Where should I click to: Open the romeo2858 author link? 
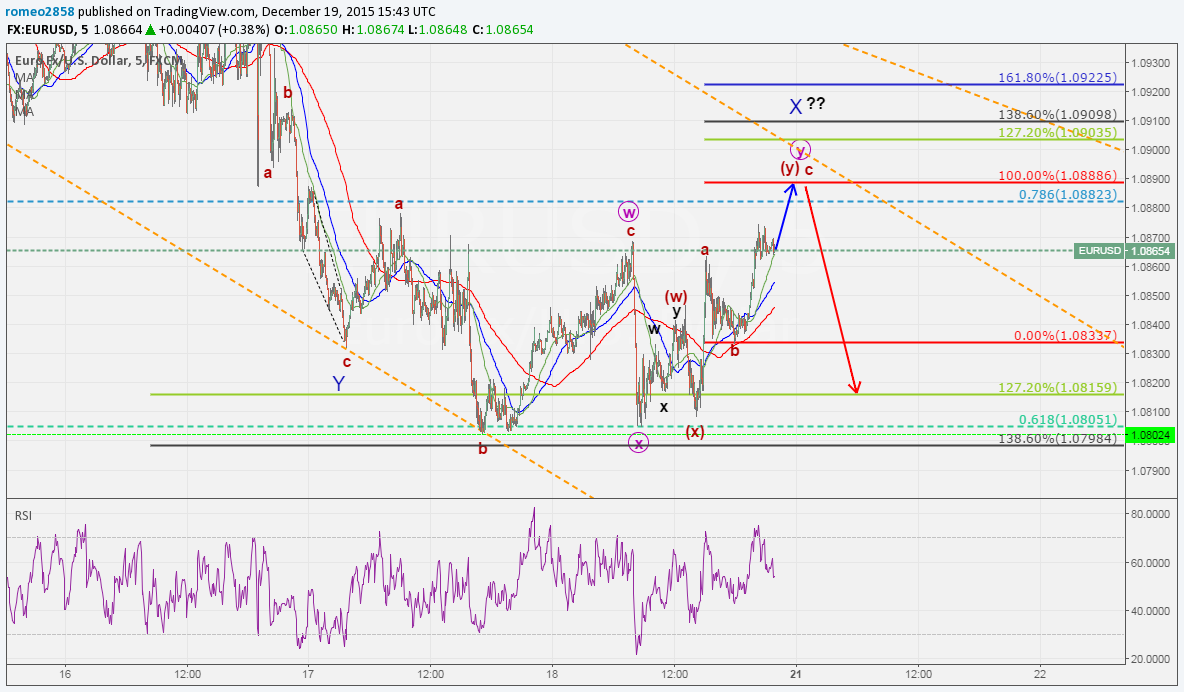point(40,11)
